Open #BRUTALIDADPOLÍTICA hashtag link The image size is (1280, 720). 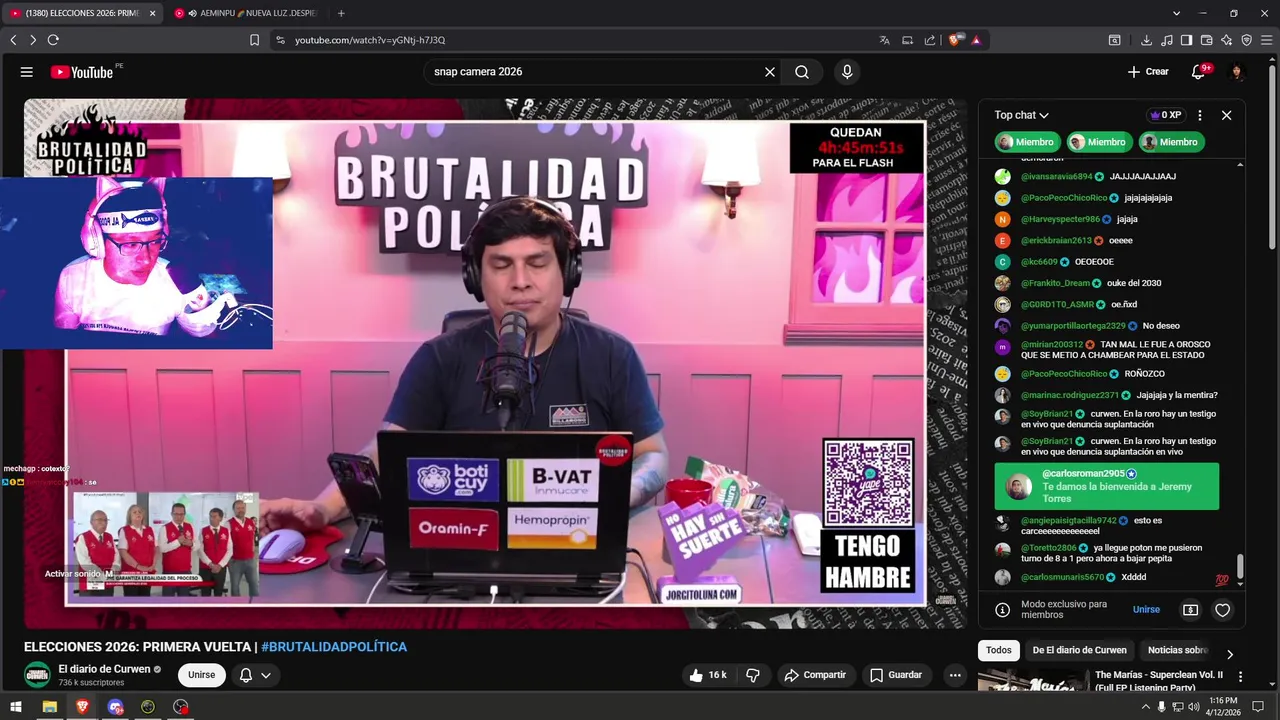tap(334, 647)
